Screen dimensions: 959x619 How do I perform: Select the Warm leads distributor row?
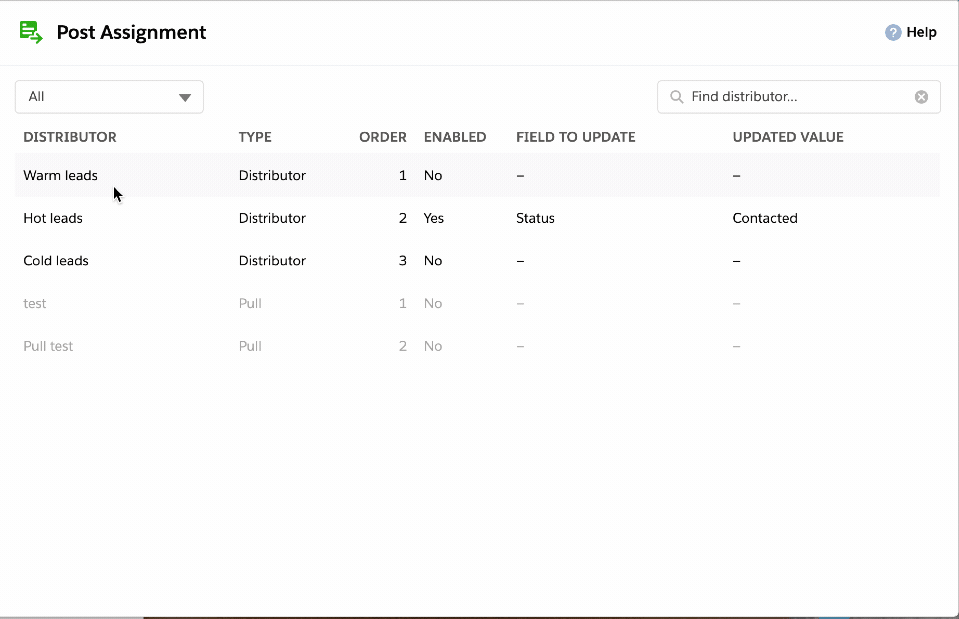(478, 176)
